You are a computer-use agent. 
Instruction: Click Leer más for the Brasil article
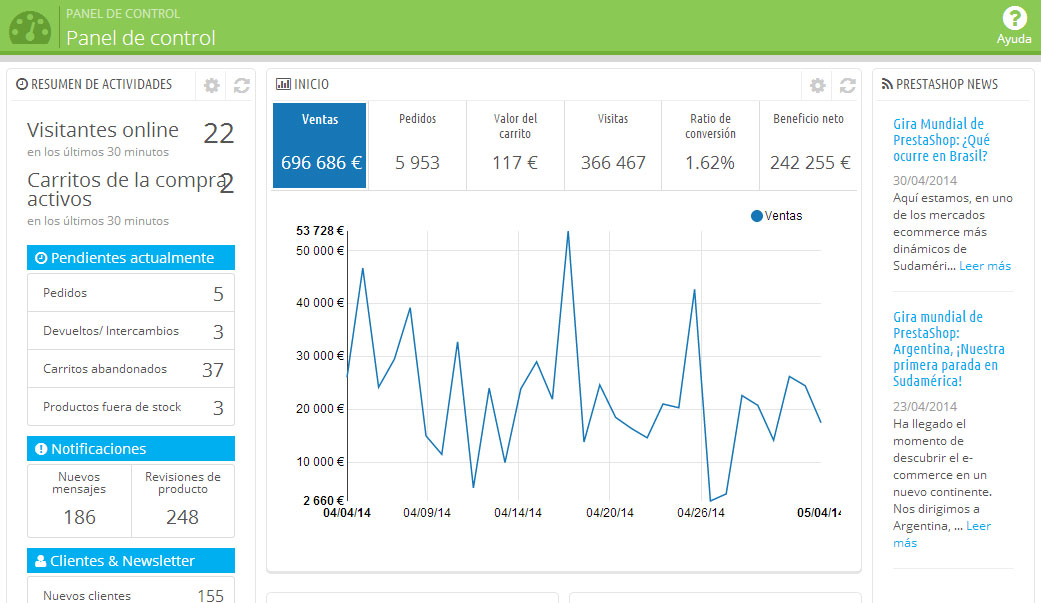[x=985, y=266]
